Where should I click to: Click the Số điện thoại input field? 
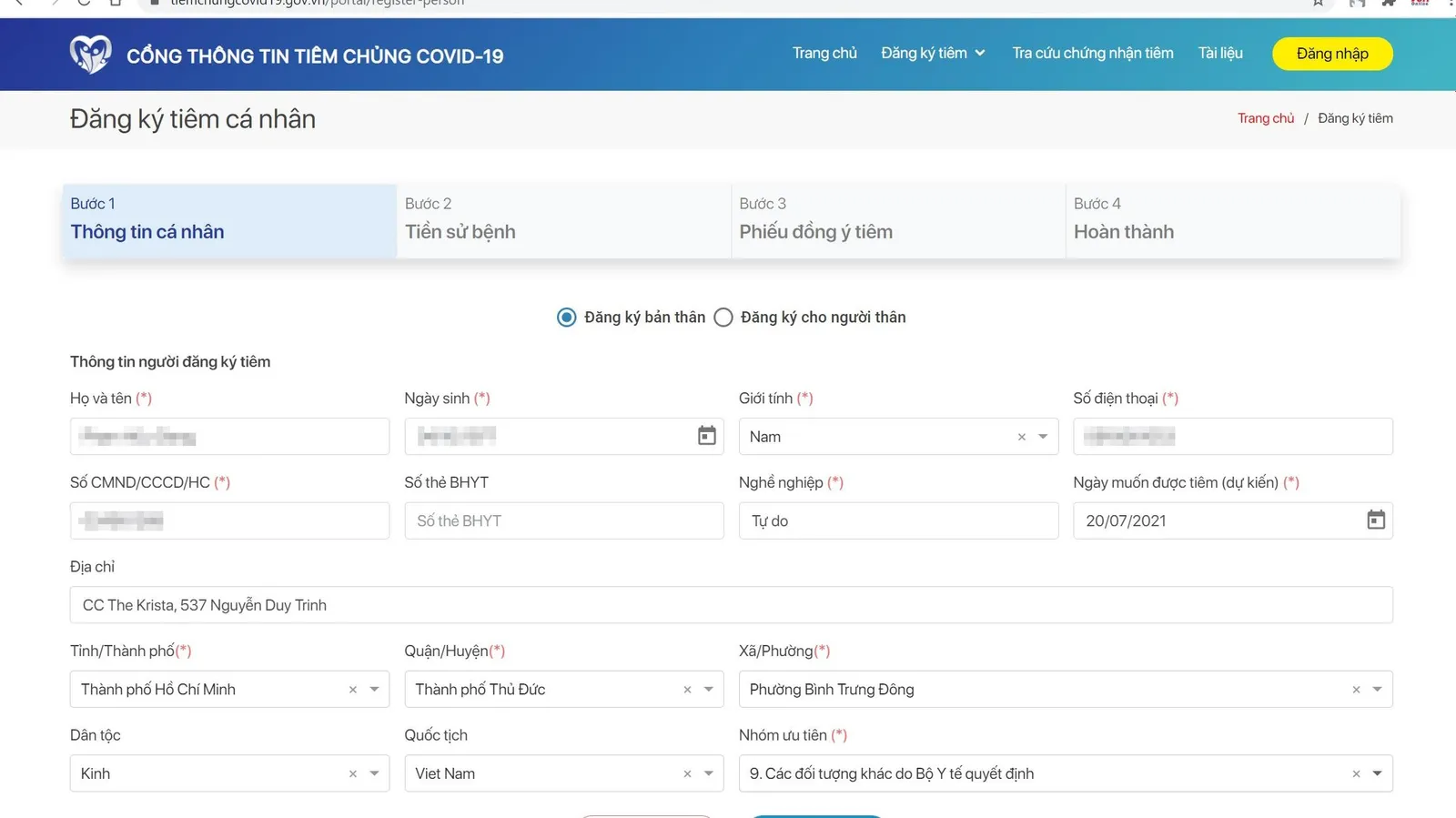[1233, 437]
